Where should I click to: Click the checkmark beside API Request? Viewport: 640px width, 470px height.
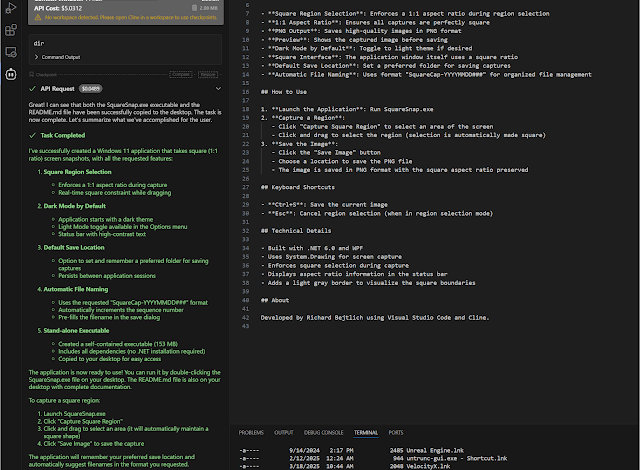(x=32, y=89)
